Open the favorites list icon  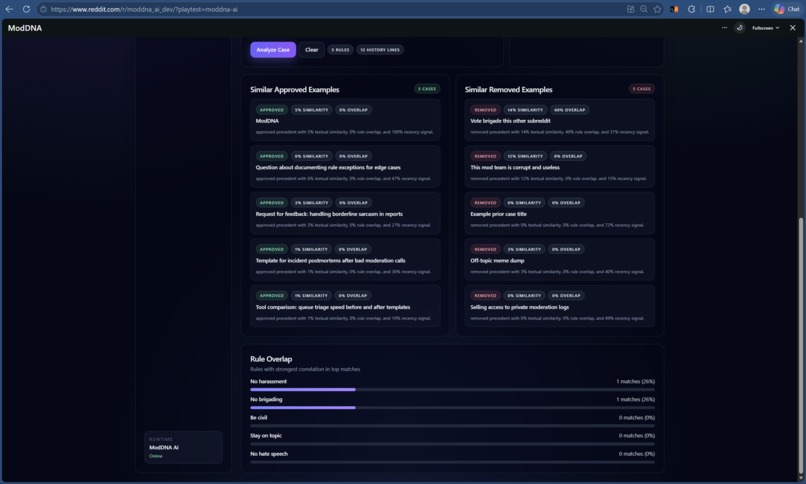(727, 9)
